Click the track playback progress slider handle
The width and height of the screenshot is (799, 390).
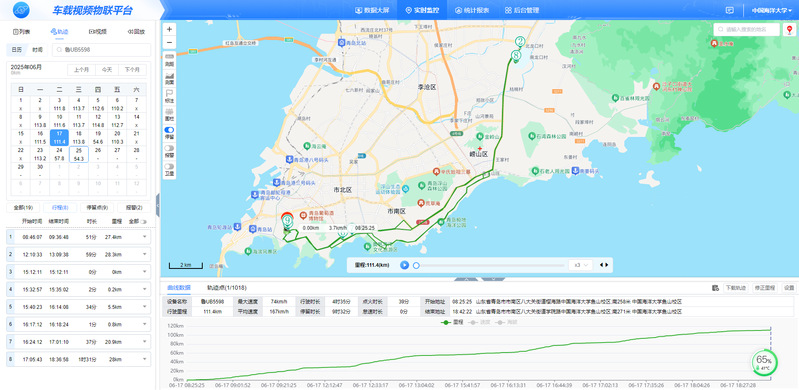pos(416,265)
